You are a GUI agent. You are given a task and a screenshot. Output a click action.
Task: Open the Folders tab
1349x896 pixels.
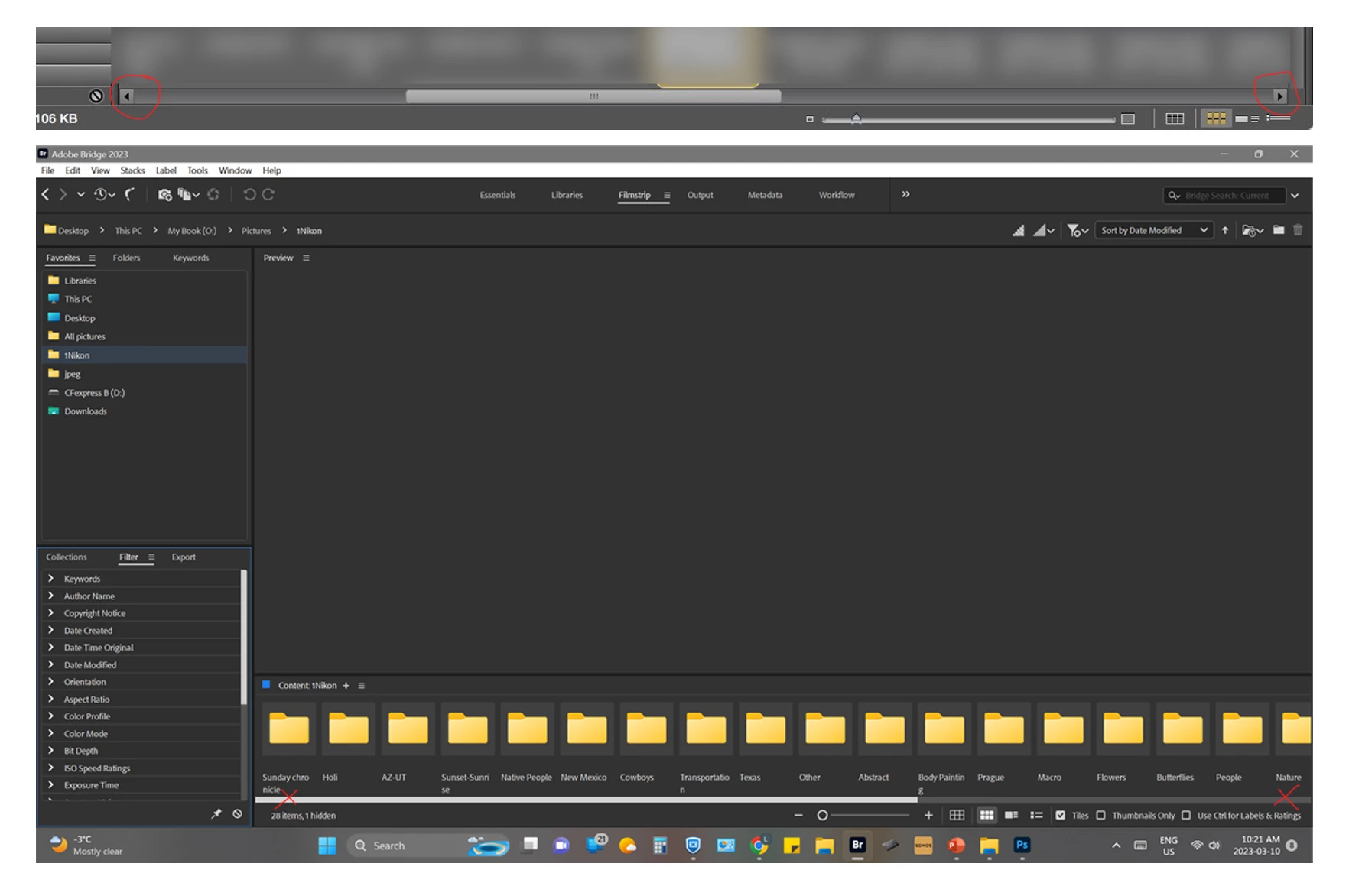(x=126, y=258)
